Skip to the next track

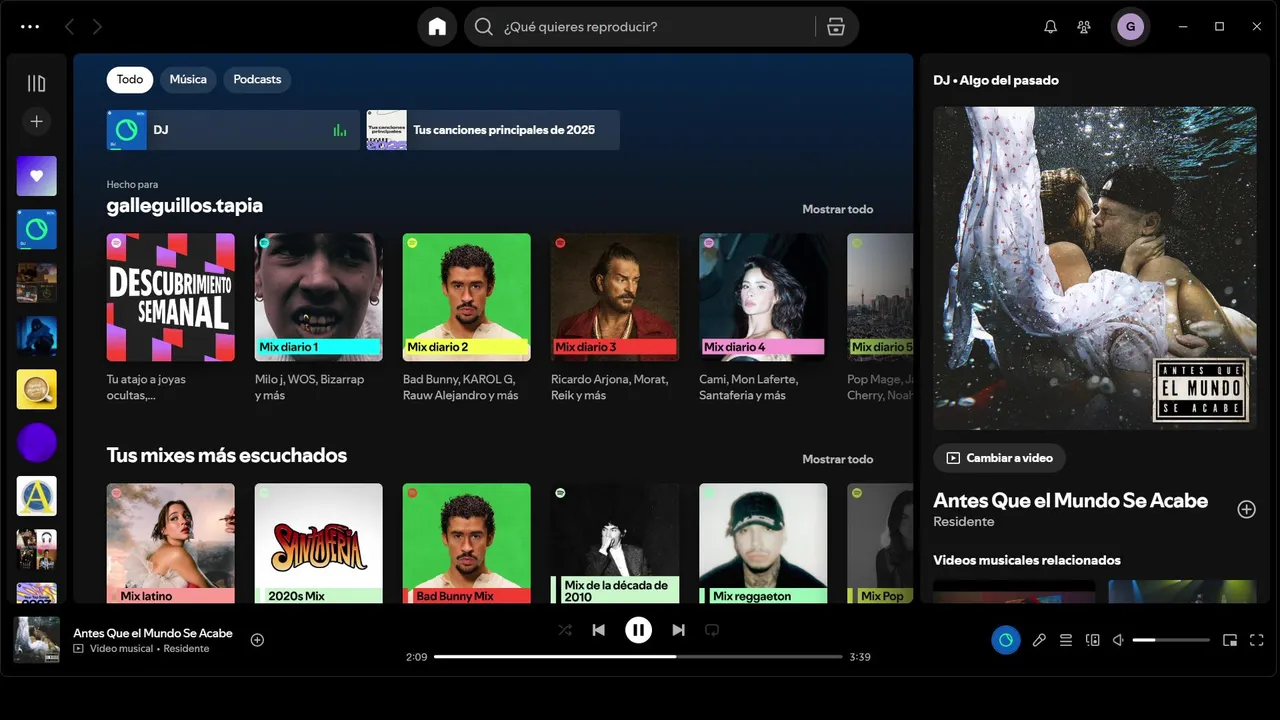coord(679,630)
